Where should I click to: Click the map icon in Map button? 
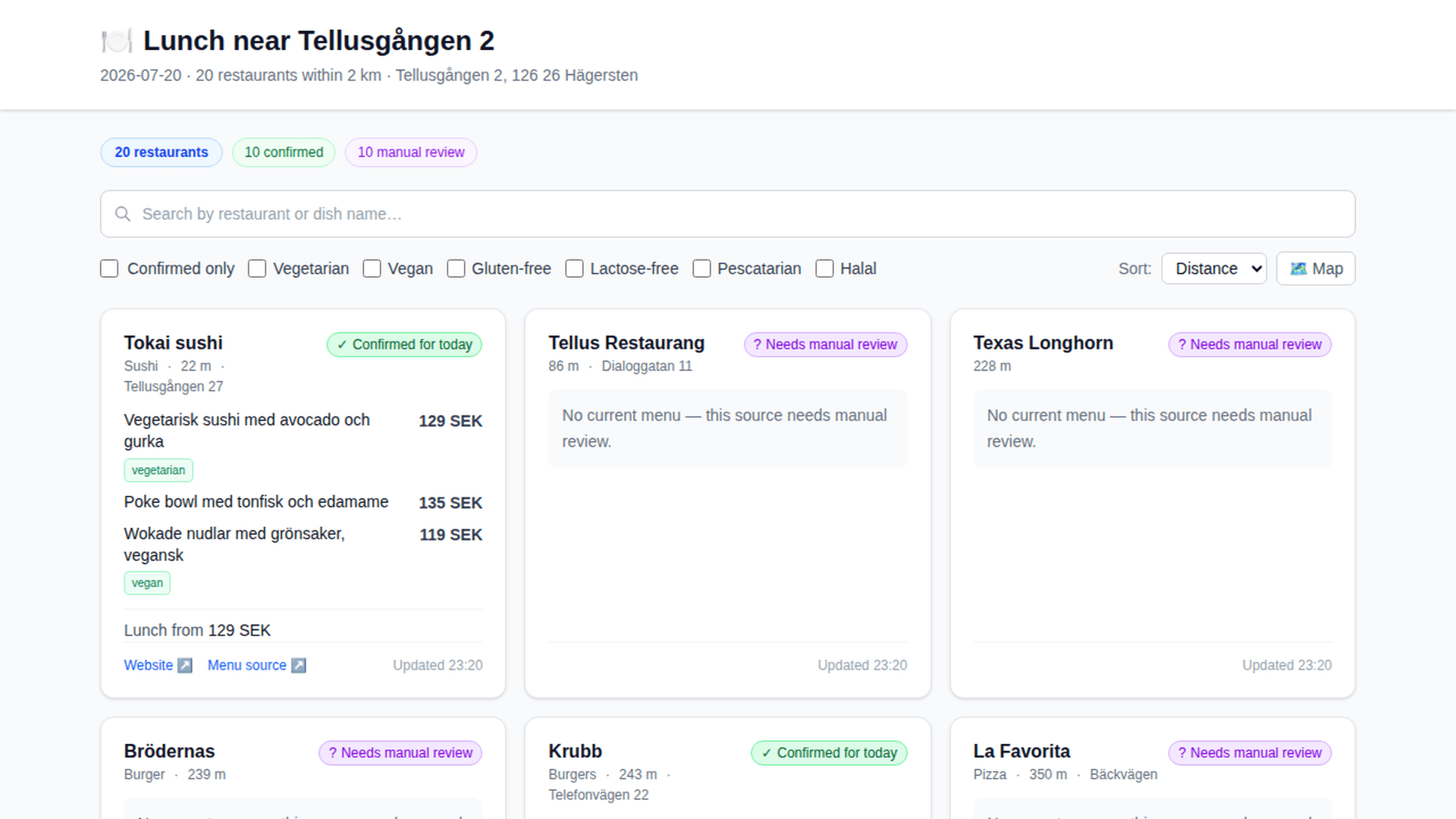coord(1298,268)
